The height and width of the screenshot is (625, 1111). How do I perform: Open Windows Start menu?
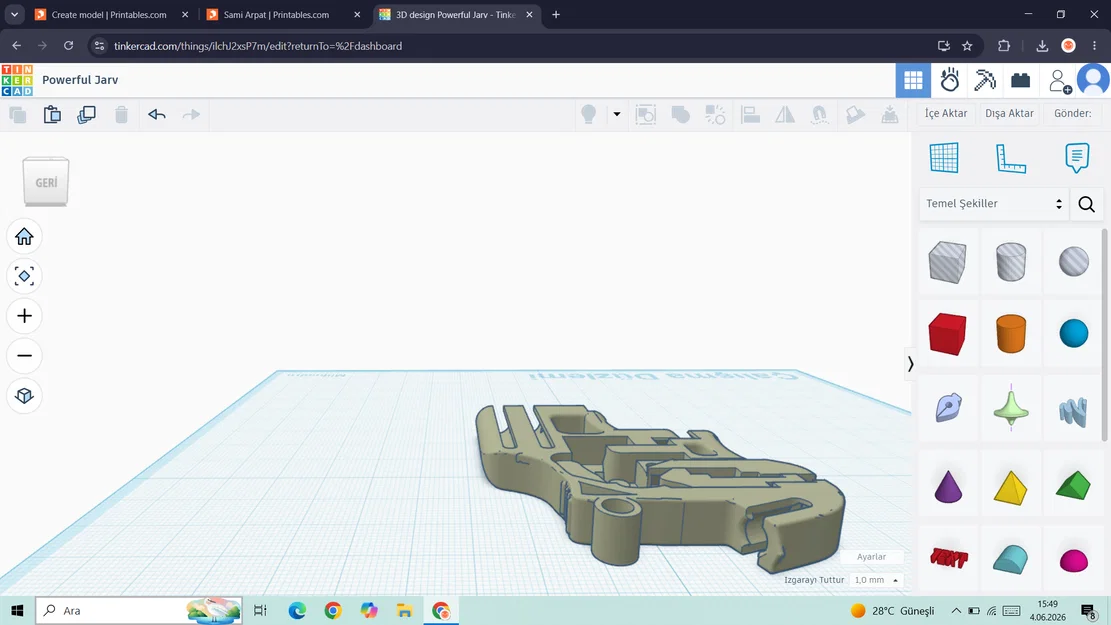point(17,610)
